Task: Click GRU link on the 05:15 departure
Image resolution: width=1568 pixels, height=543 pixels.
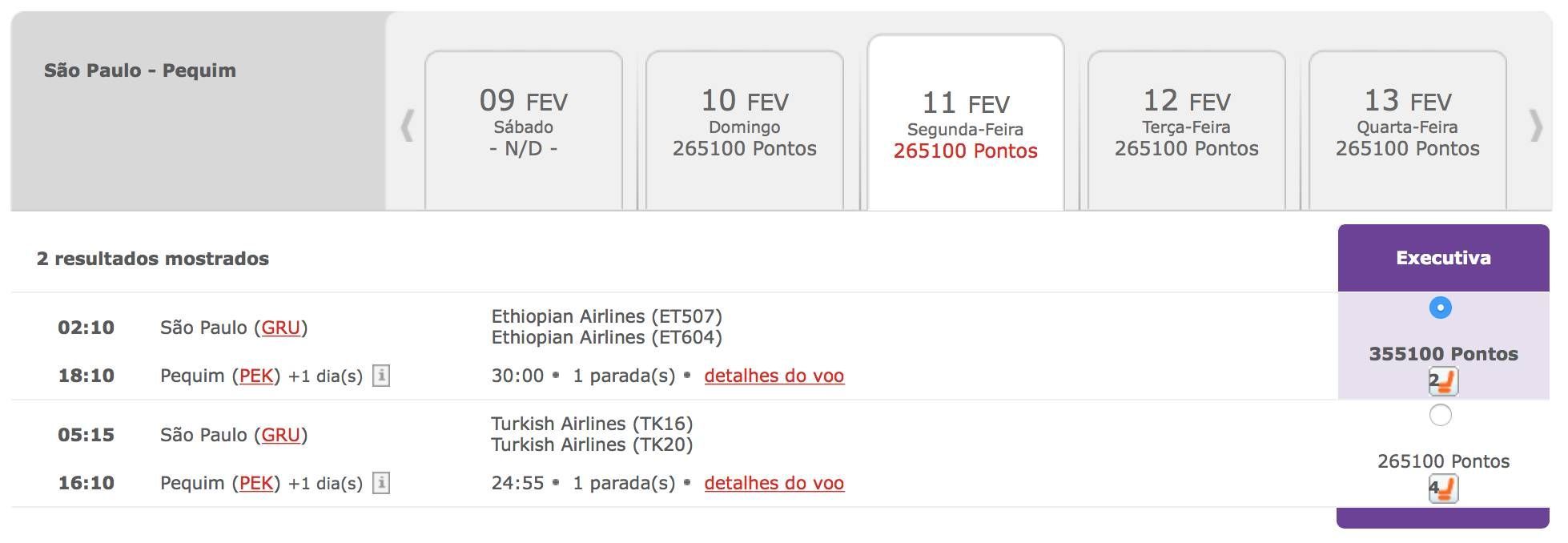Action: [x=281, y=435]
